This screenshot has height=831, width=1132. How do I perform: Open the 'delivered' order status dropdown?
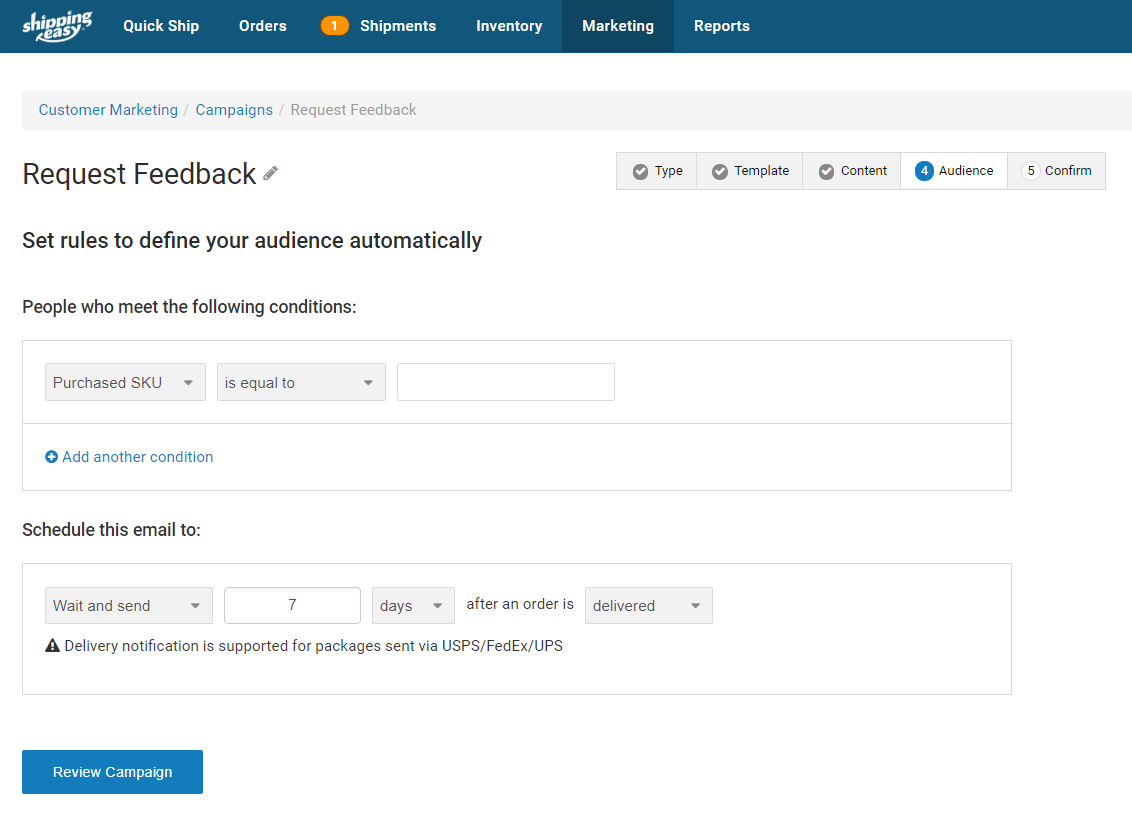coord(648,605)
